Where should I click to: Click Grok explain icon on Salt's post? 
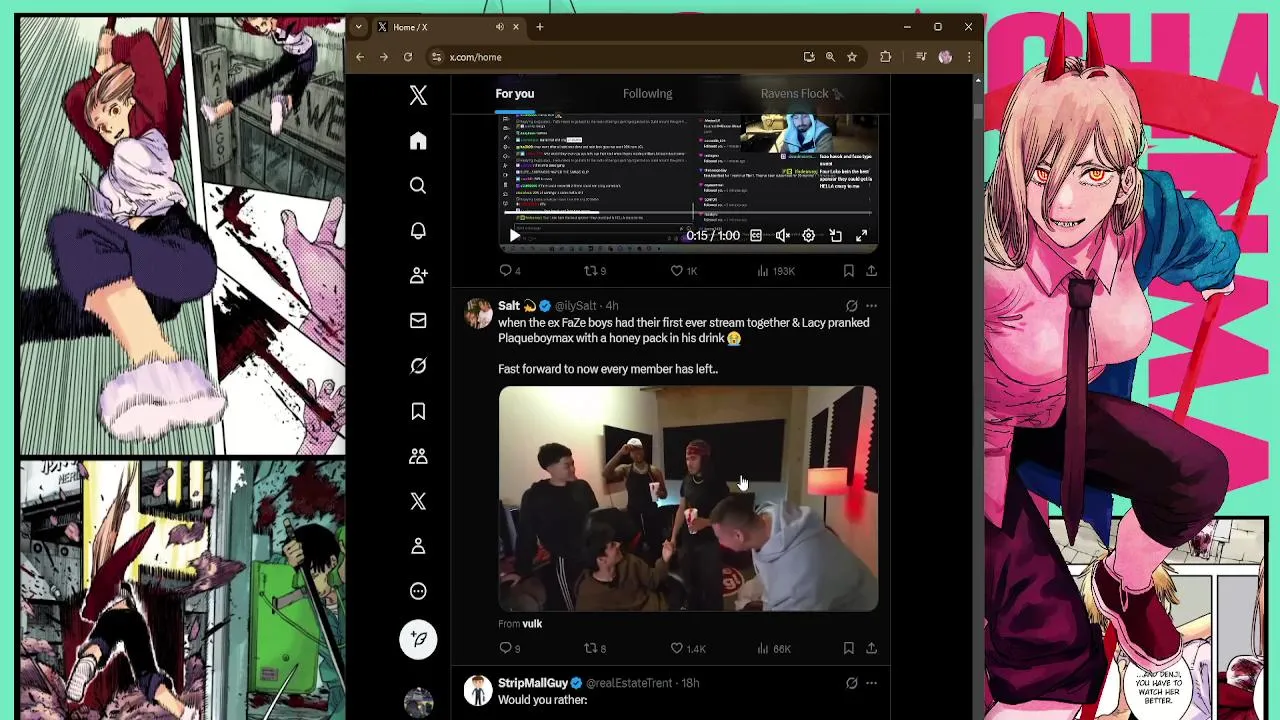click(851, 306)
